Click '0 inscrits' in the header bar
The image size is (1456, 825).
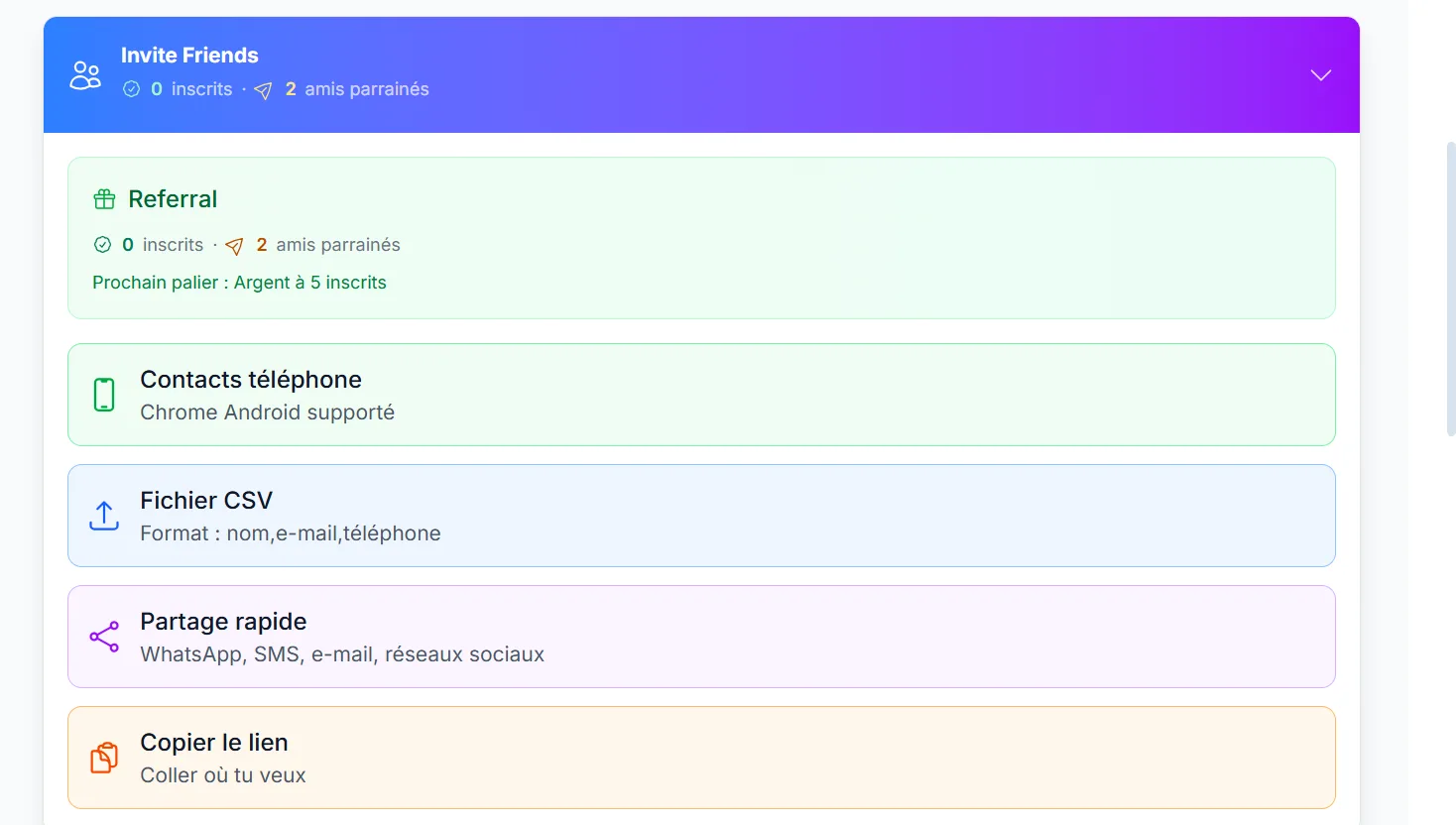(x=191, y=89)
